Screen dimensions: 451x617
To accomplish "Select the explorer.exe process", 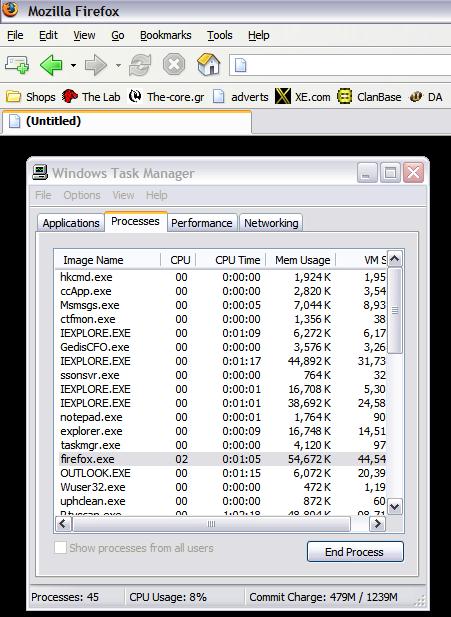I will 91,431.
